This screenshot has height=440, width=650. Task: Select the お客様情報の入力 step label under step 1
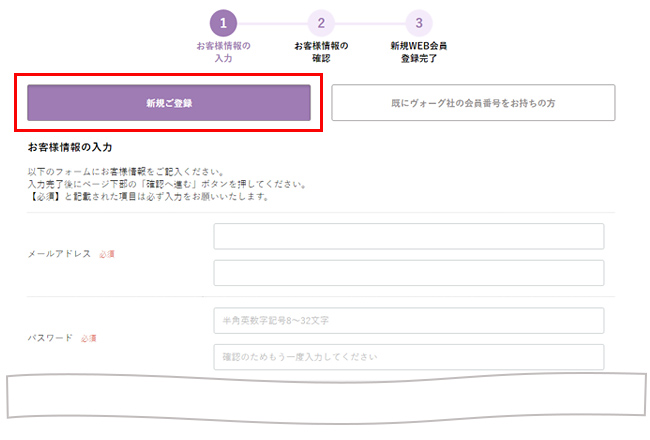tap(223, 52)
